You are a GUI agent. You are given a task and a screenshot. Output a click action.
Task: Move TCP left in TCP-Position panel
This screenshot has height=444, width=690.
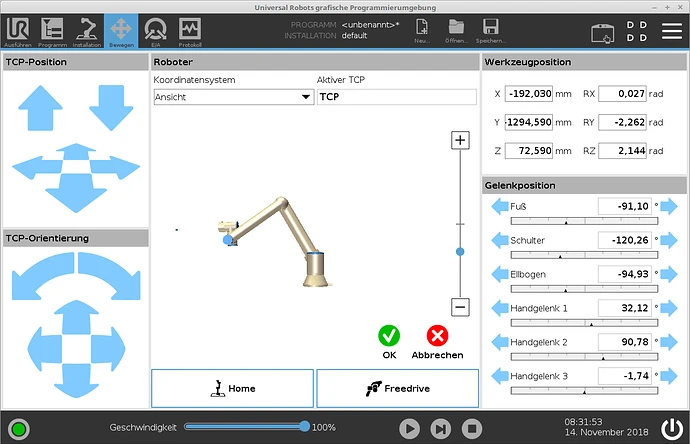35,168
